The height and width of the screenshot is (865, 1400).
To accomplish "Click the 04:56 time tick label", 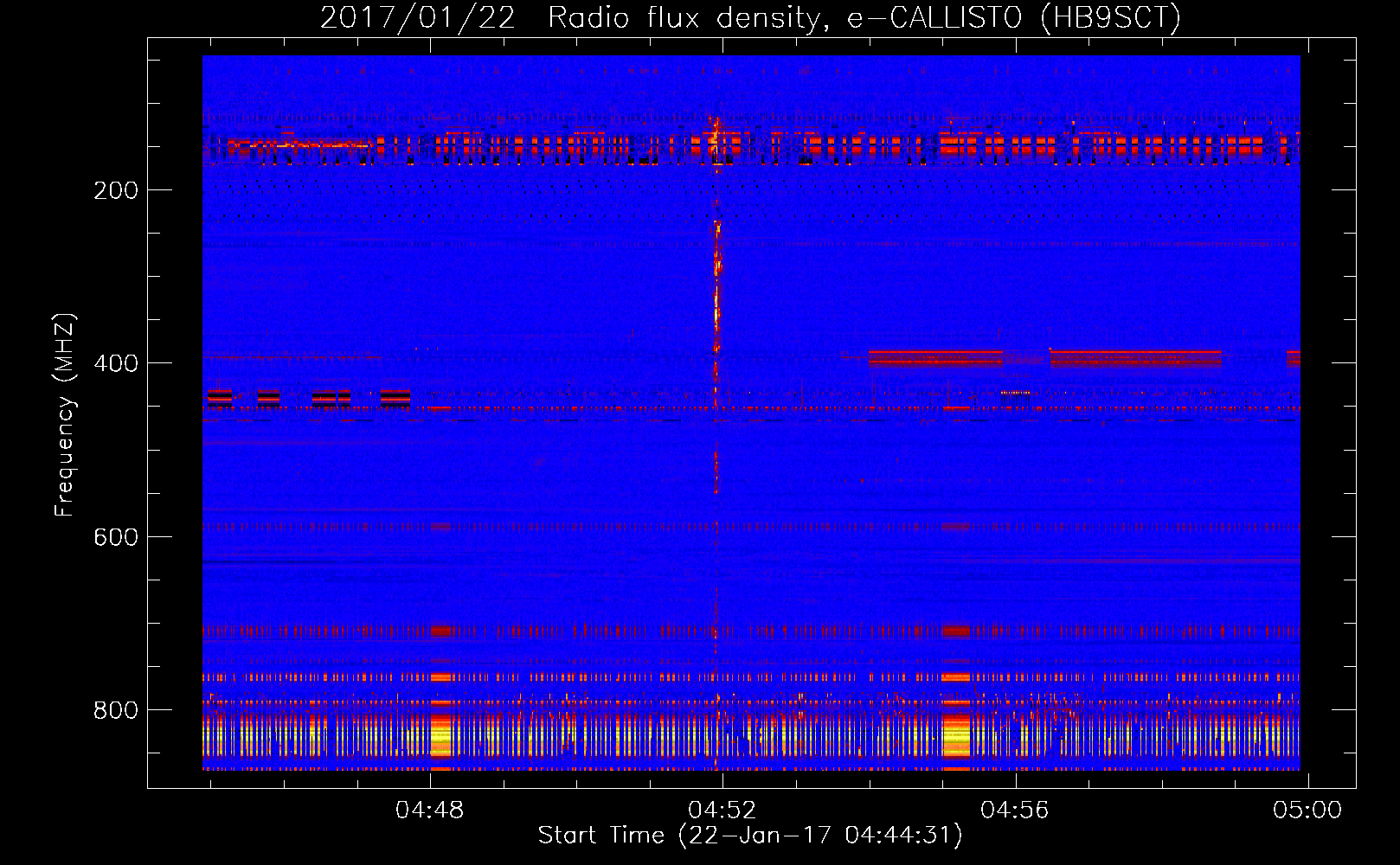I will point(1015,811).
